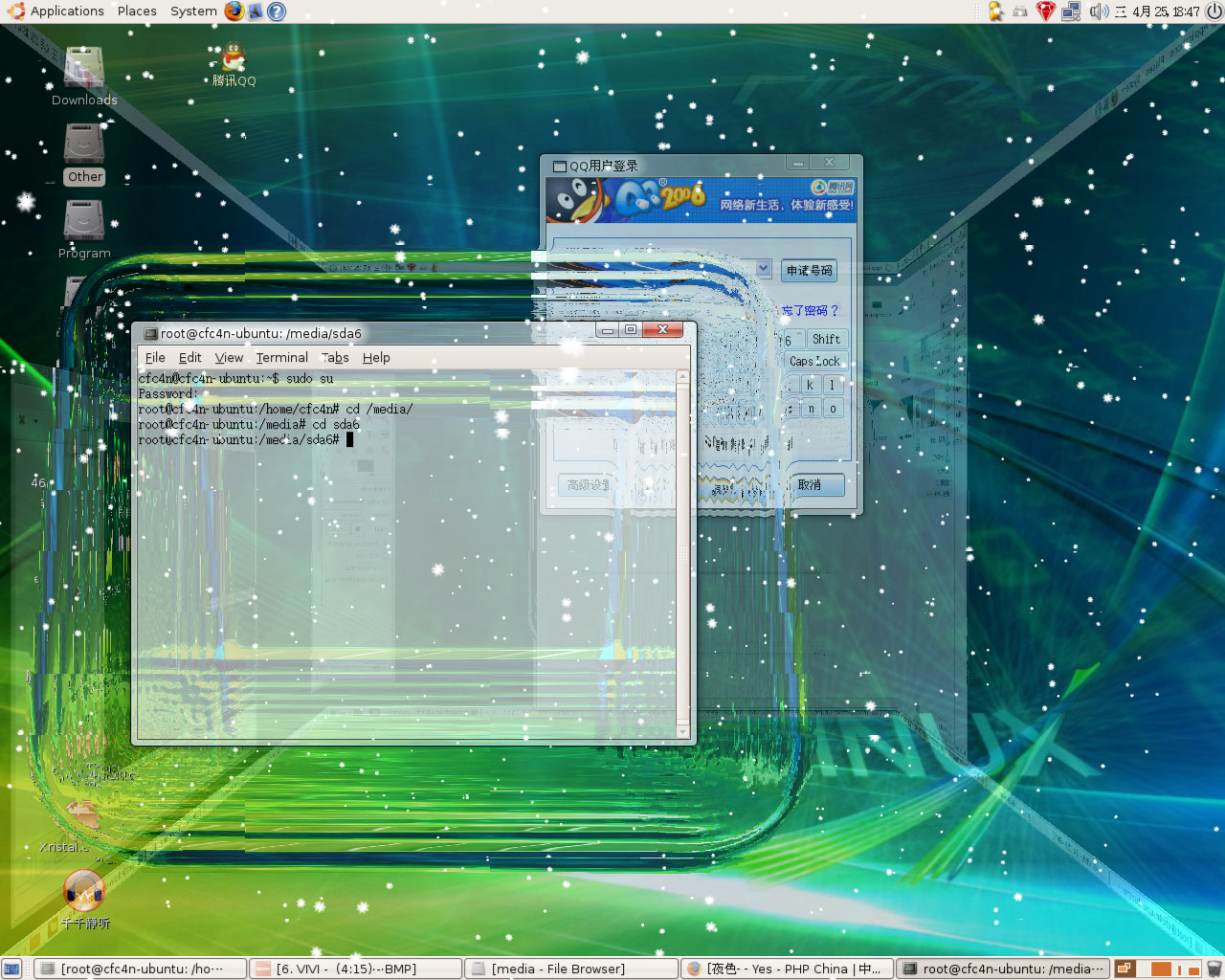Open the Applications menu

coord(67,11)
